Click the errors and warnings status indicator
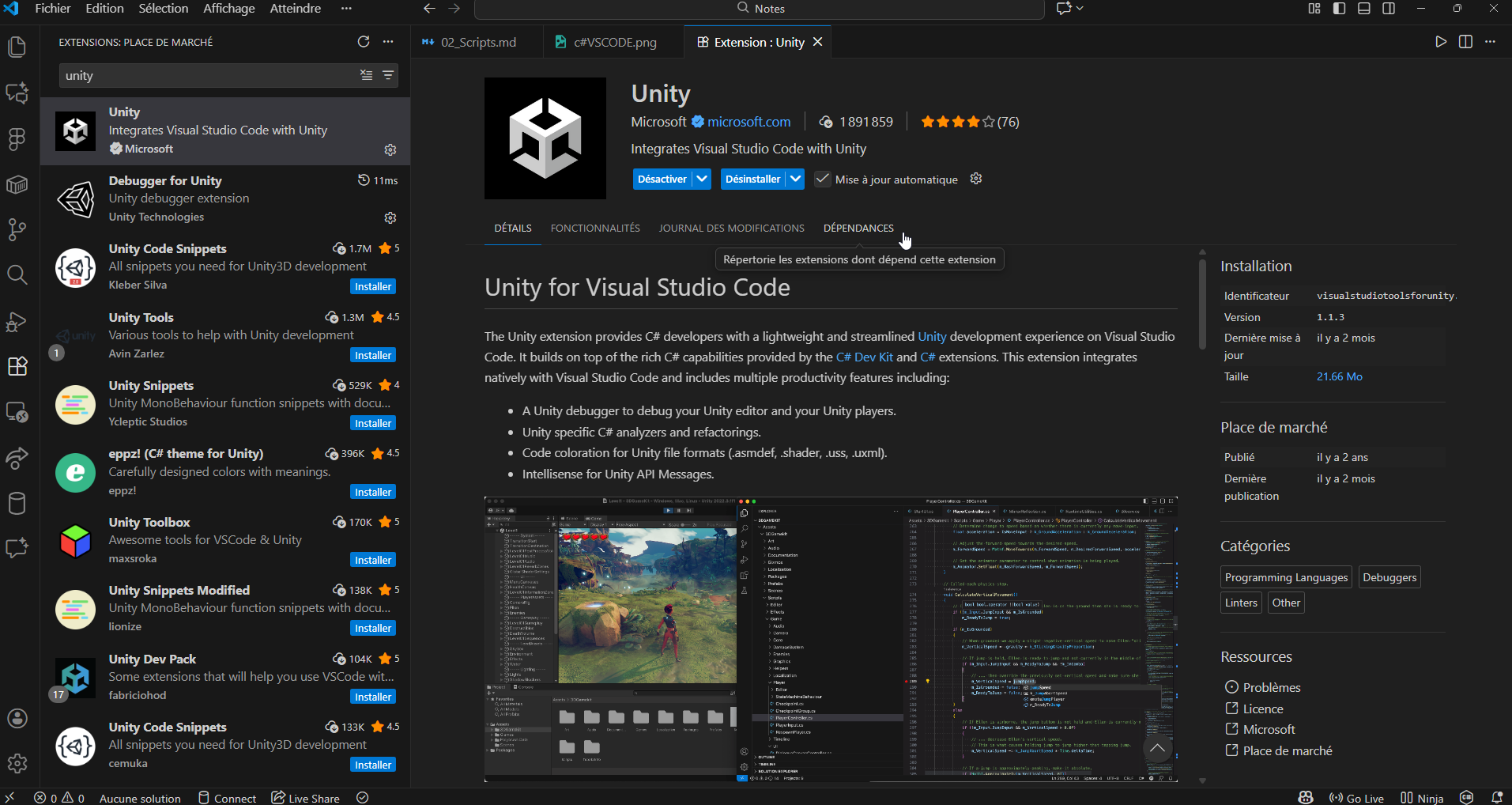This screenshot has width=1512, height=805. pyautogui.click(x=59, y=798)
